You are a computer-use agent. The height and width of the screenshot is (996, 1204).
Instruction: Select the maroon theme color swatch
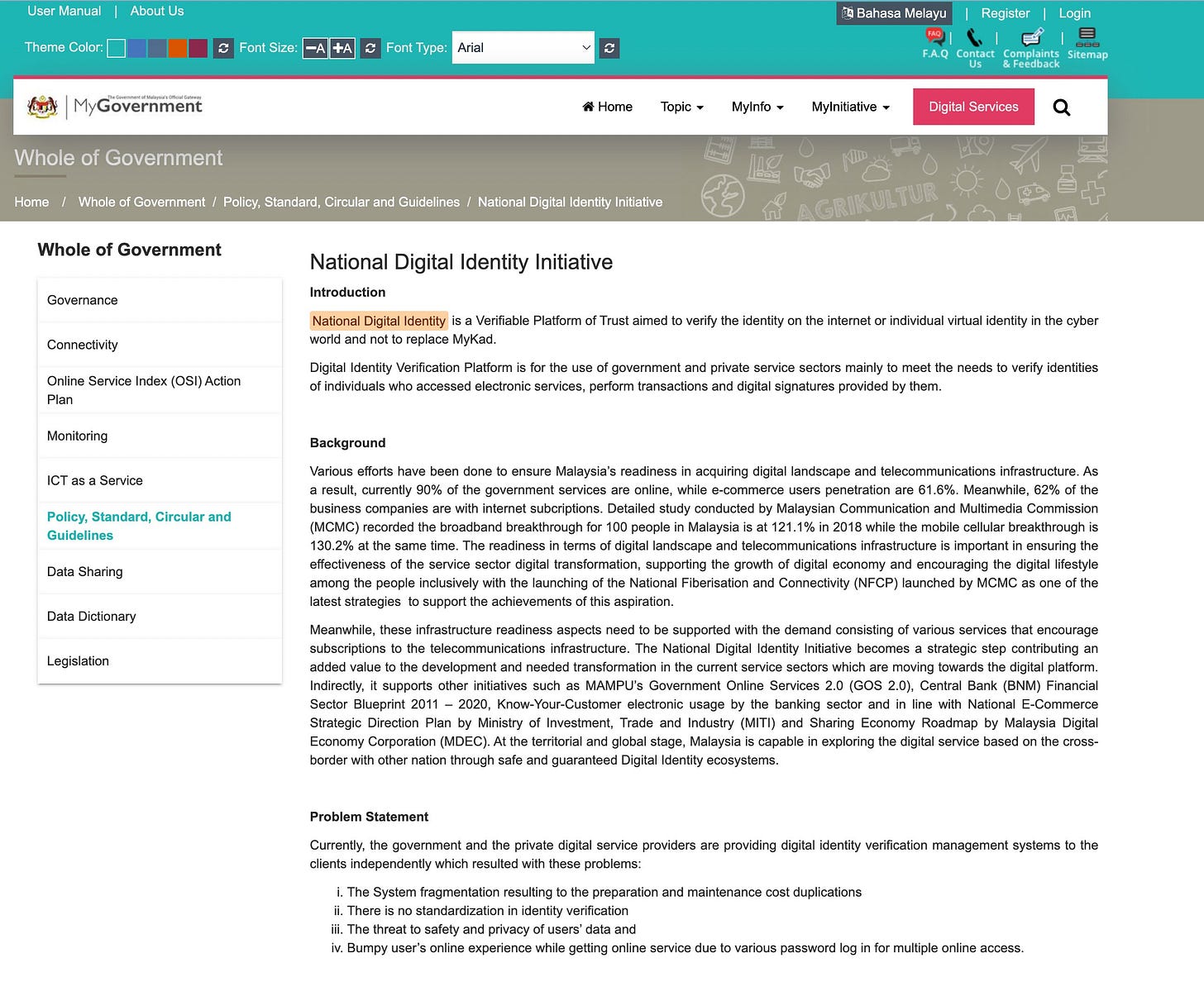tap(198, 48)
